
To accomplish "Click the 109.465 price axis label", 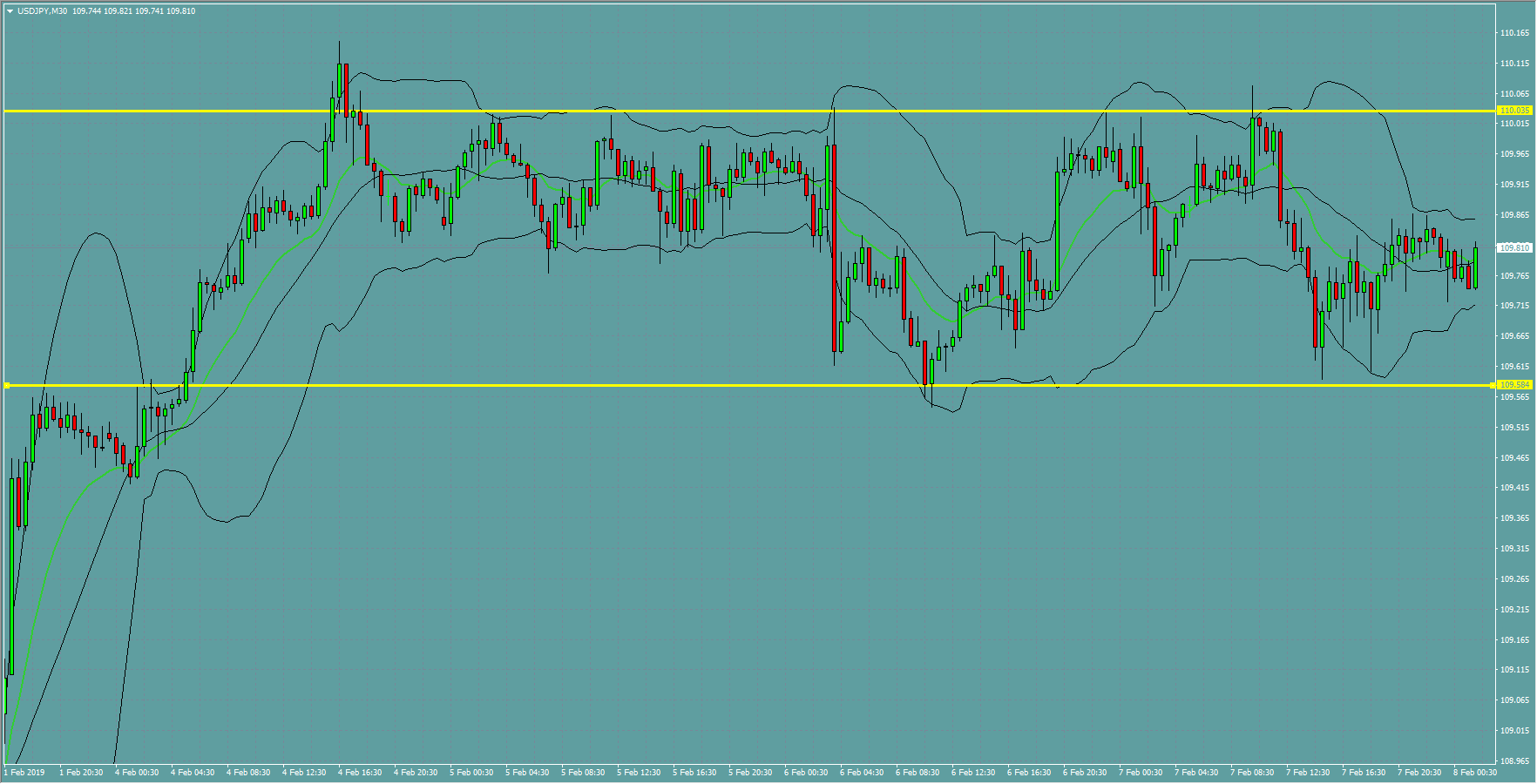I will (x=1514, y=458).
